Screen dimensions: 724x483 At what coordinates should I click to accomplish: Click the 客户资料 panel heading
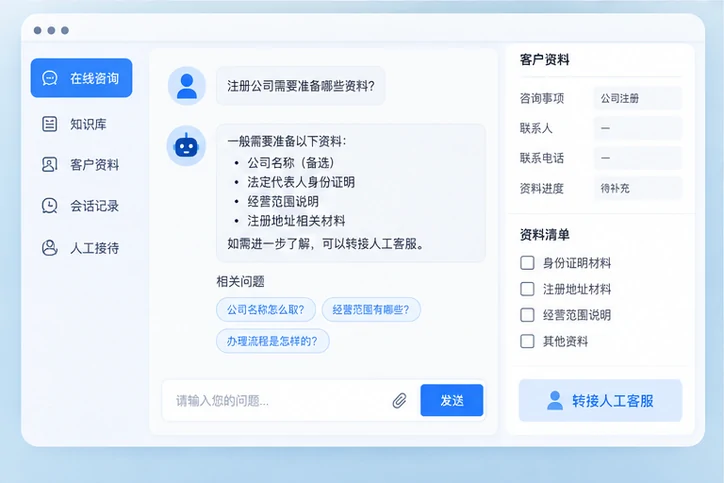(x=544, y=60)
